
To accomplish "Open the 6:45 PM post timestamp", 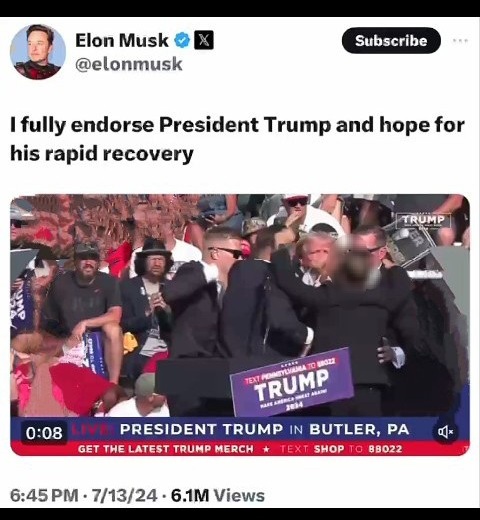I will tap(44, 496).
